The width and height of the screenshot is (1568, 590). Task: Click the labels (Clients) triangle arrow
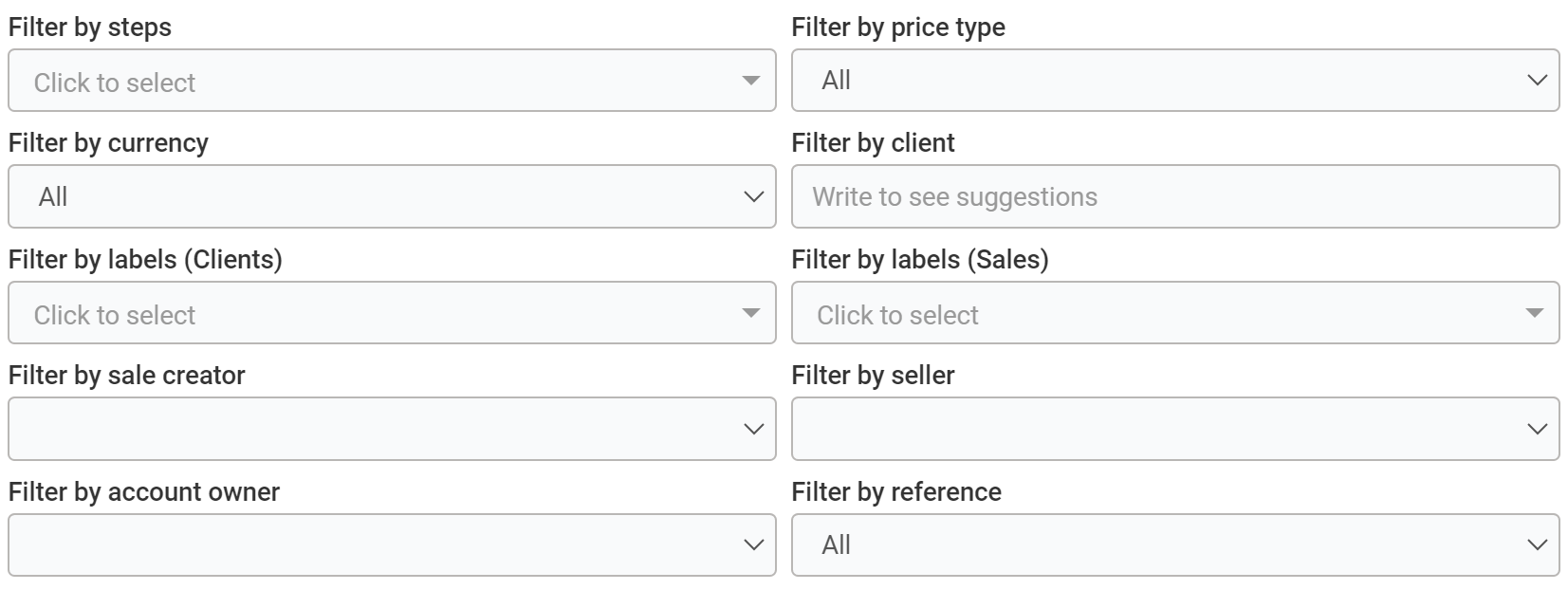click(750, 313)
